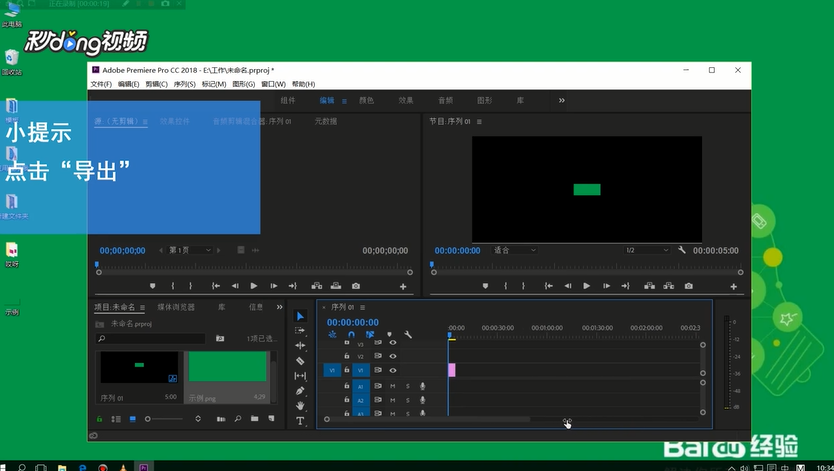Open Program monitor settings wrench

coord(681,250)
